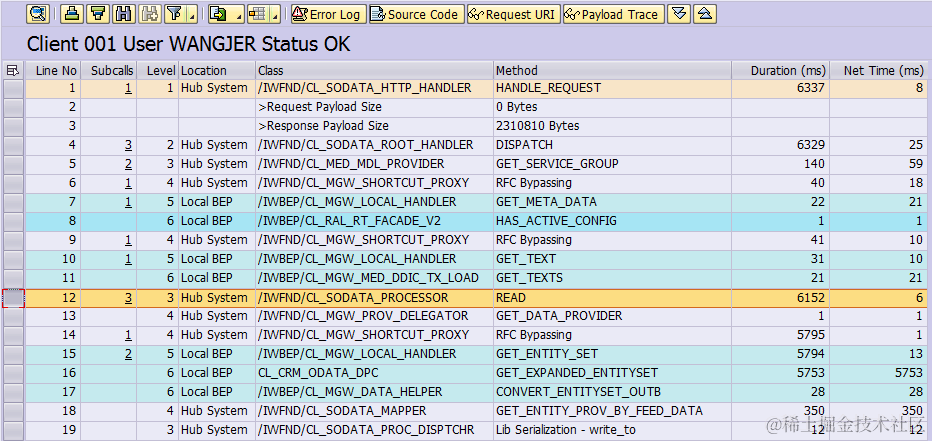The height and width of the screenshot is (441, 932).
Task: Collapse all trace nodes with up-arrow icon
Action: (704, 14)
